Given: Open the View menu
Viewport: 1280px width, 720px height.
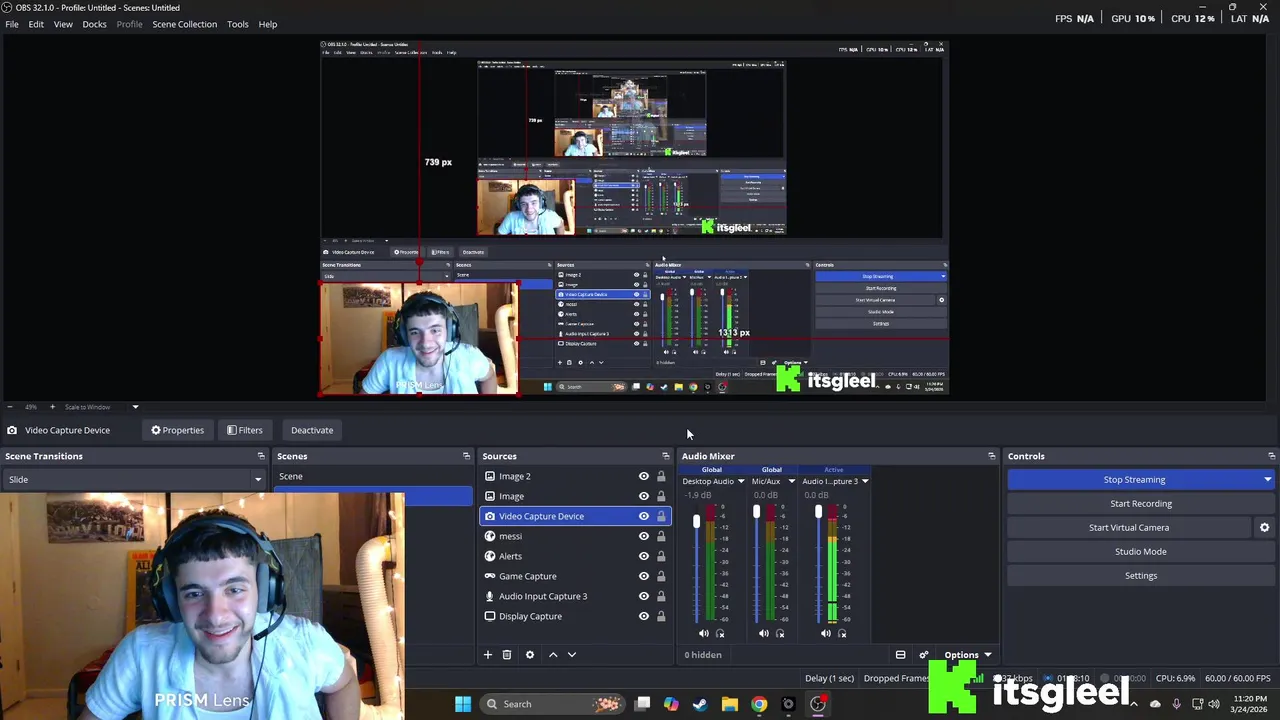Looking at the screenshot, I should click(63, 24).
